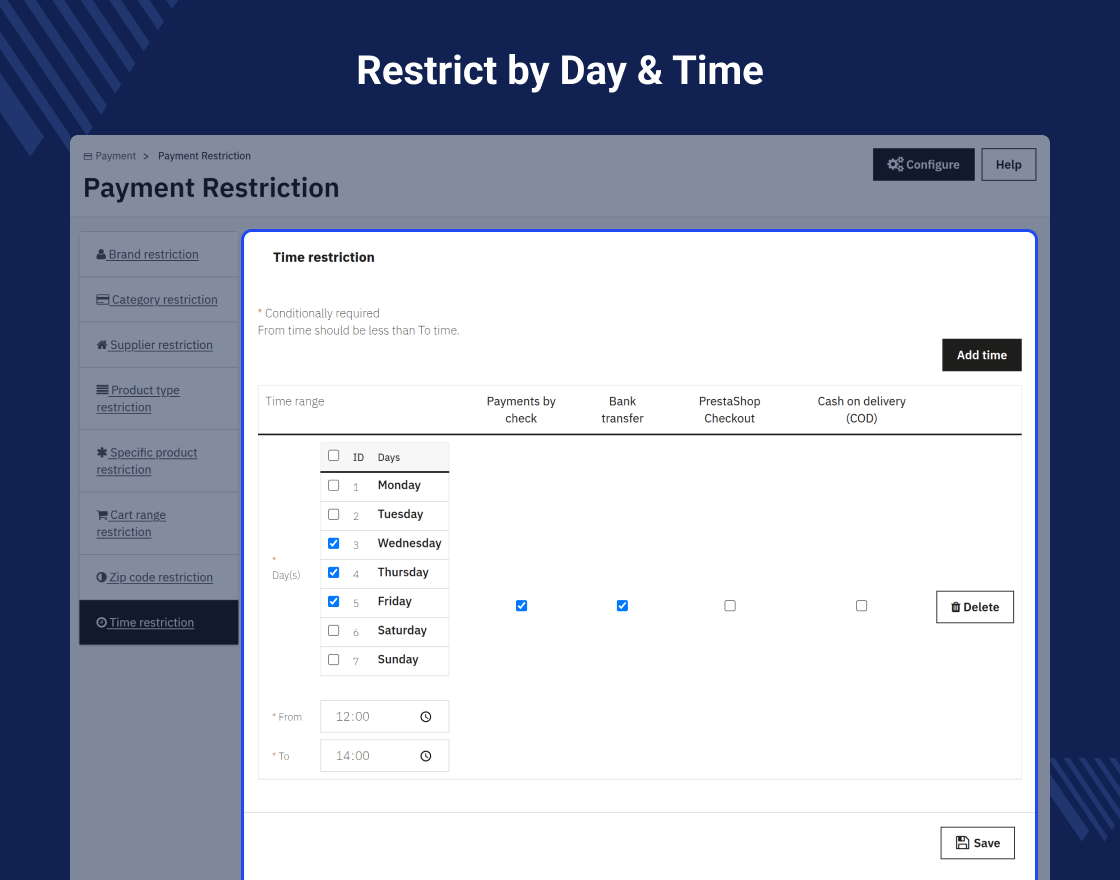The width and height of the screenshot is (1120, 880).
Task: Click the Time restriction clock icon in sidebar
Action: tap(101, 622)
